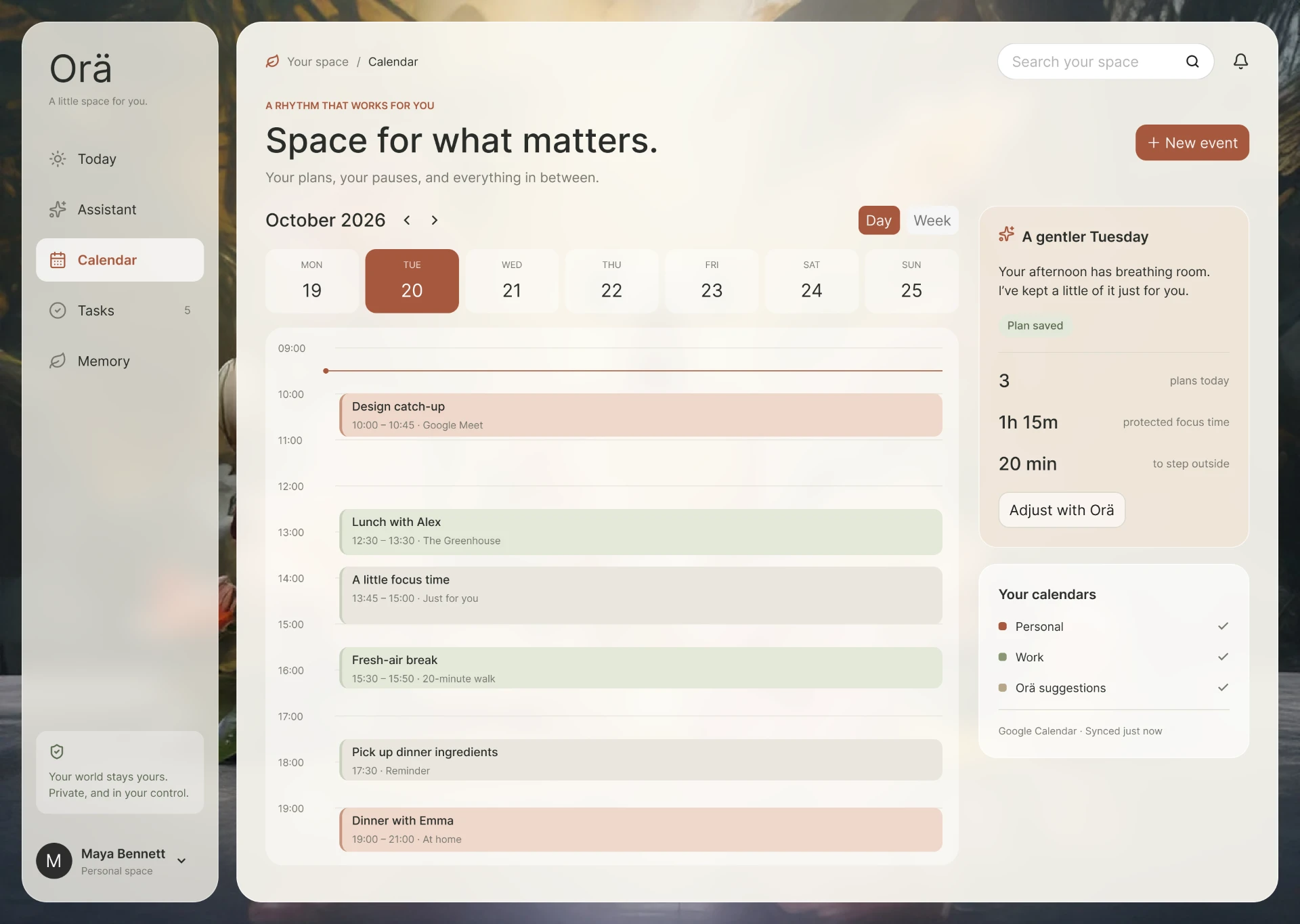This screenshot has width=1300, height=924.
Task: Select Monday 19 in the week strip
Action: click(312, 281)
